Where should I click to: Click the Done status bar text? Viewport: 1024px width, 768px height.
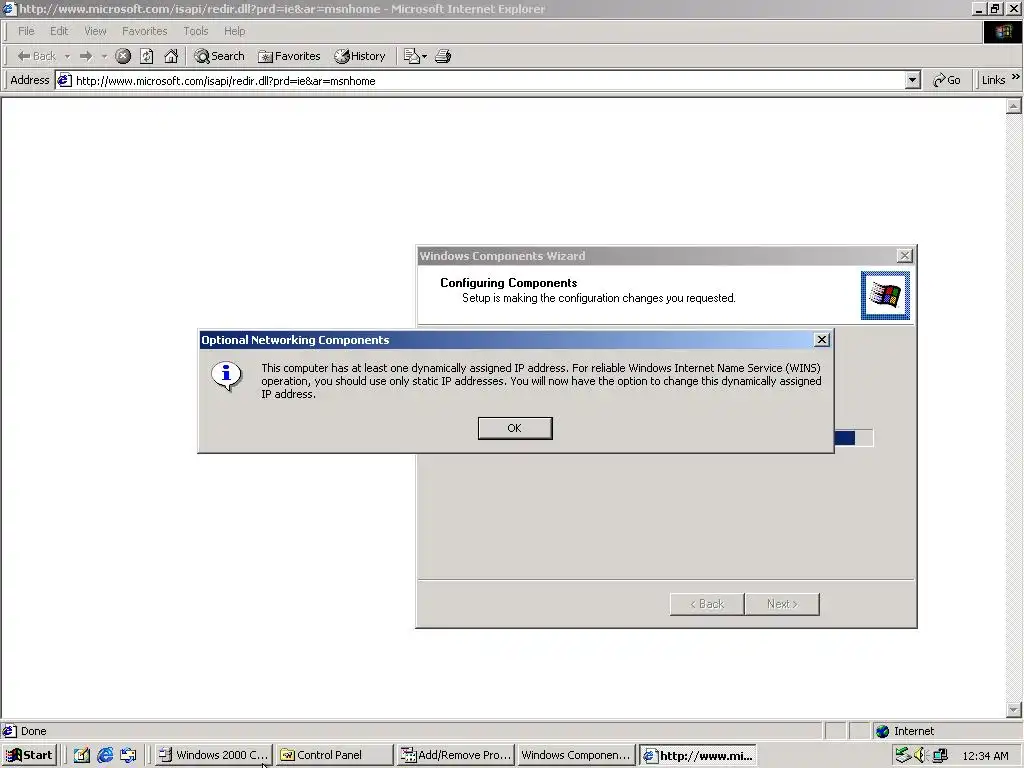tap(33, 731)
